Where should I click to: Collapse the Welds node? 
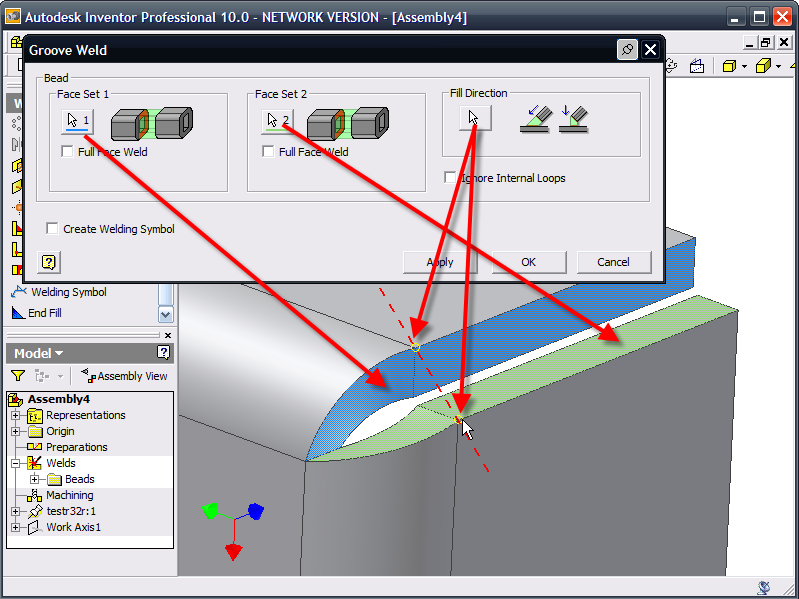(x=16, y=464)
